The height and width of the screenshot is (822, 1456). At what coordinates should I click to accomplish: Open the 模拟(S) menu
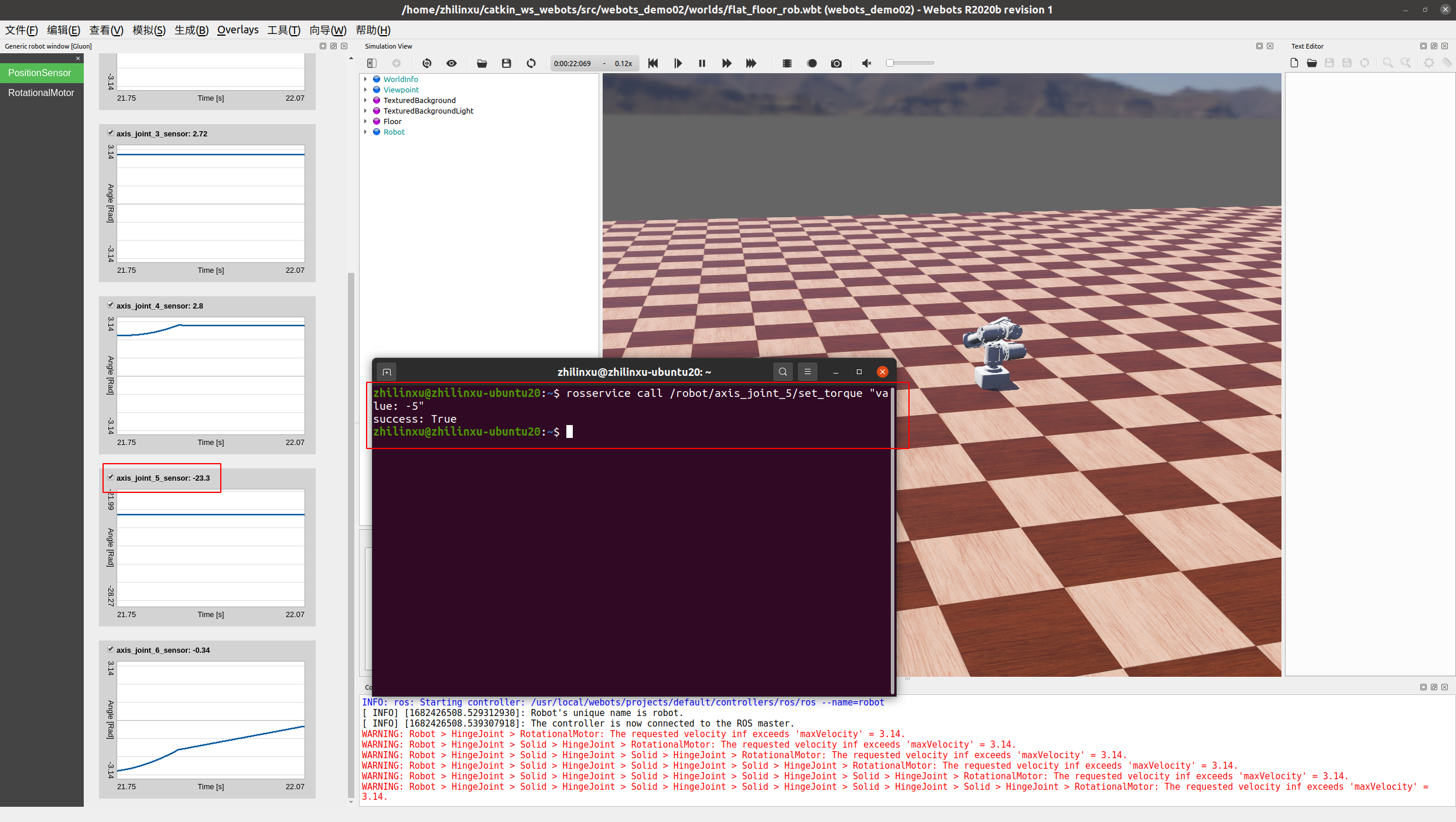(149, 30)
